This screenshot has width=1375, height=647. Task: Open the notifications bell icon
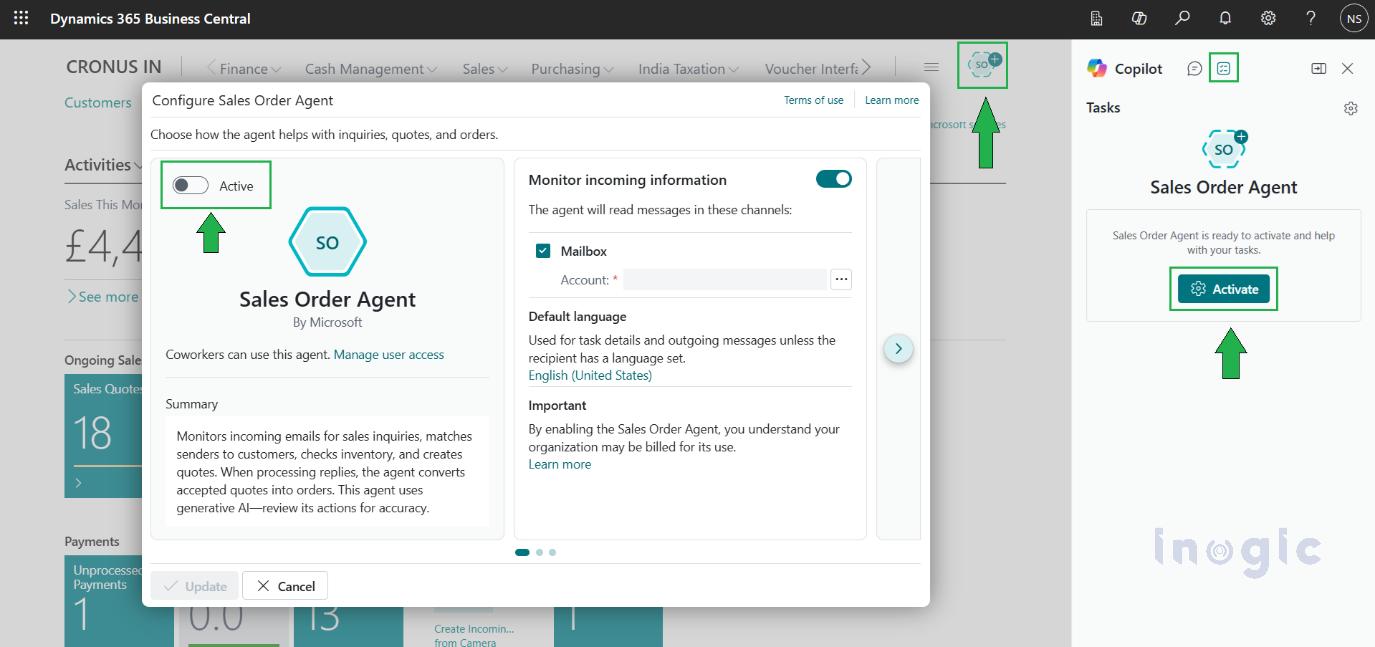pos(1225,18)
